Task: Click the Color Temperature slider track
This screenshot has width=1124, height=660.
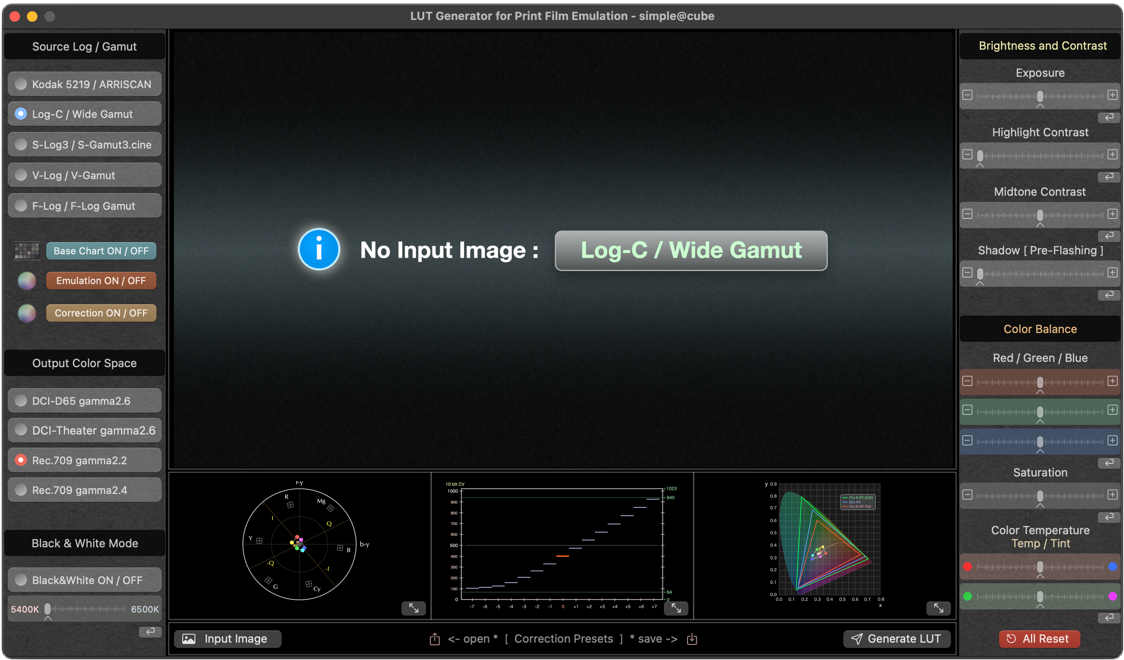Action: coord(1039,567)
